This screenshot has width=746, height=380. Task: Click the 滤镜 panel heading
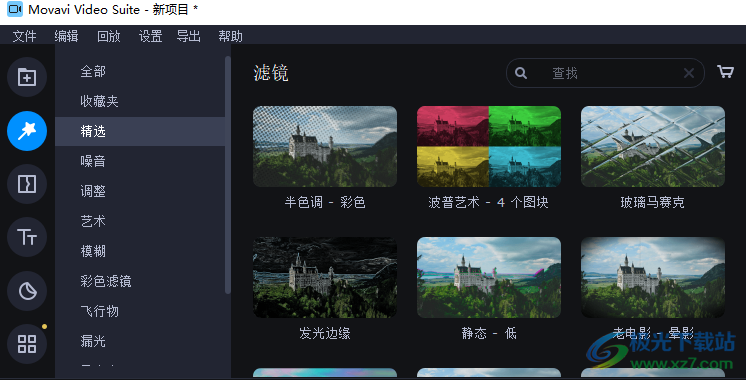[271, 73]
